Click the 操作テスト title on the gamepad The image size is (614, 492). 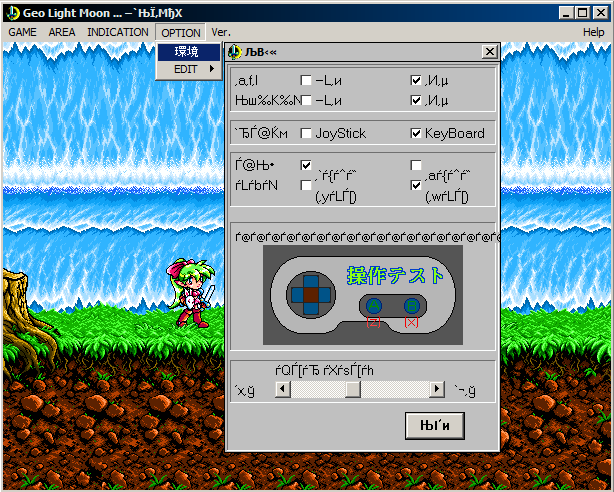pos(395,275)
